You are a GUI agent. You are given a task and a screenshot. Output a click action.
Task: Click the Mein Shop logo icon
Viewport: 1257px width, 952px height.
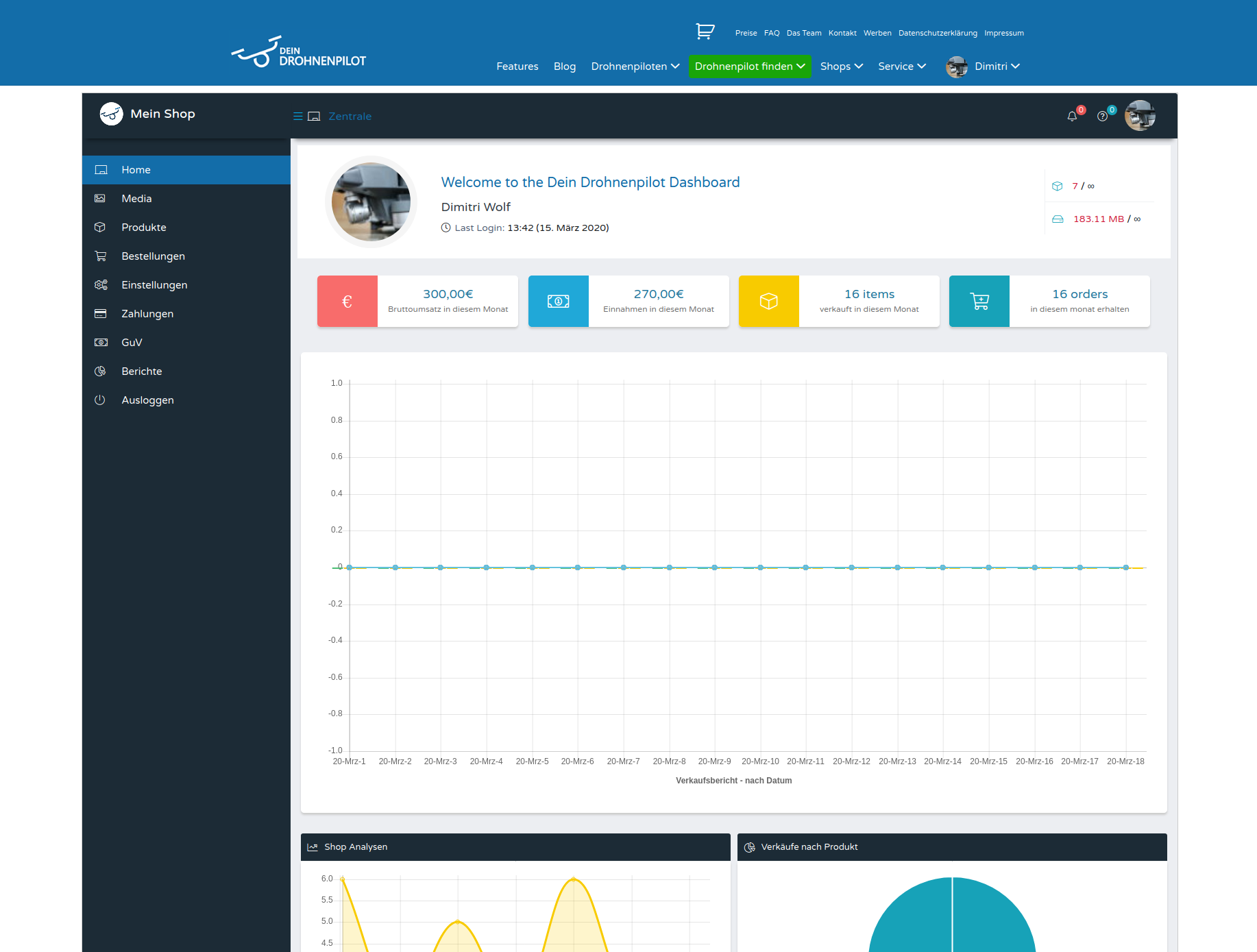(x=111, y=114)
